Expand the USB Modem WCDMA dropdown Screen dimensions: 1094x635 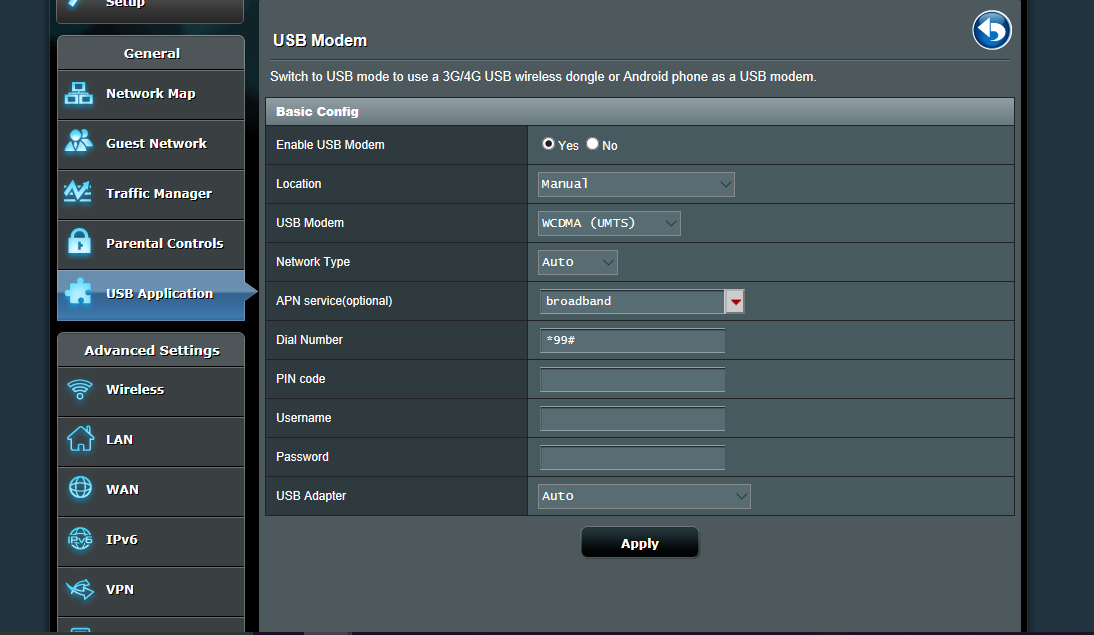click(x=609, y=223)
